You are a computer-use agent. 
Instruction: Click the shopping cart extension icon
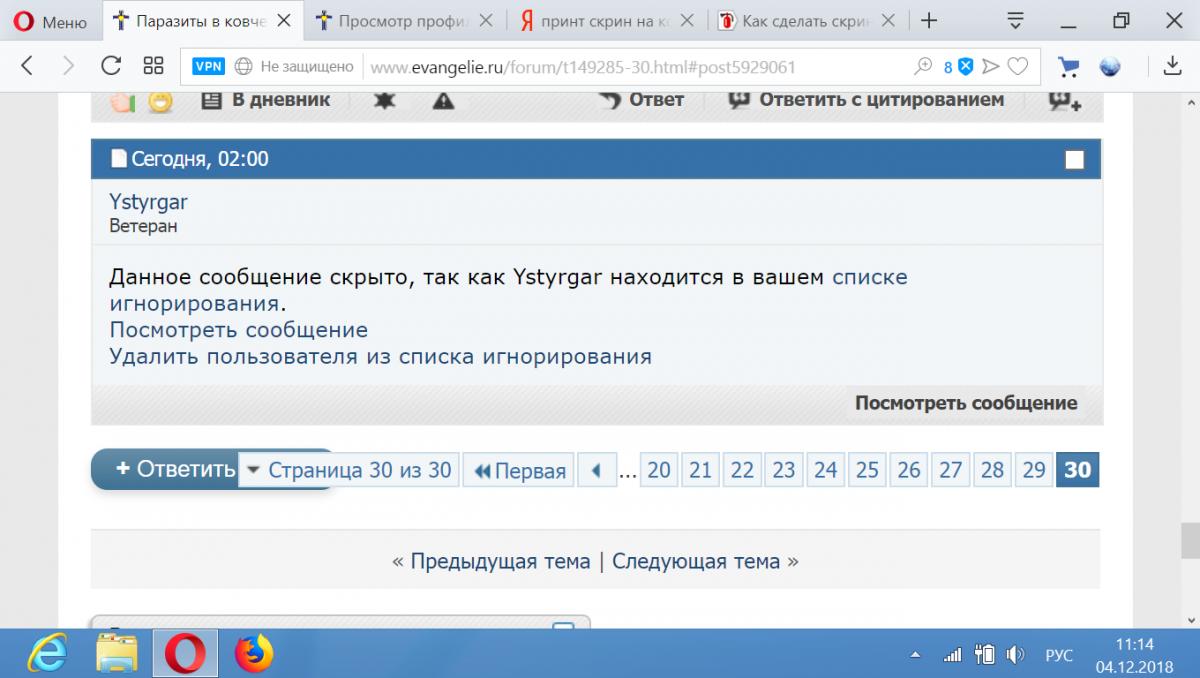(x=1069, y=66)
